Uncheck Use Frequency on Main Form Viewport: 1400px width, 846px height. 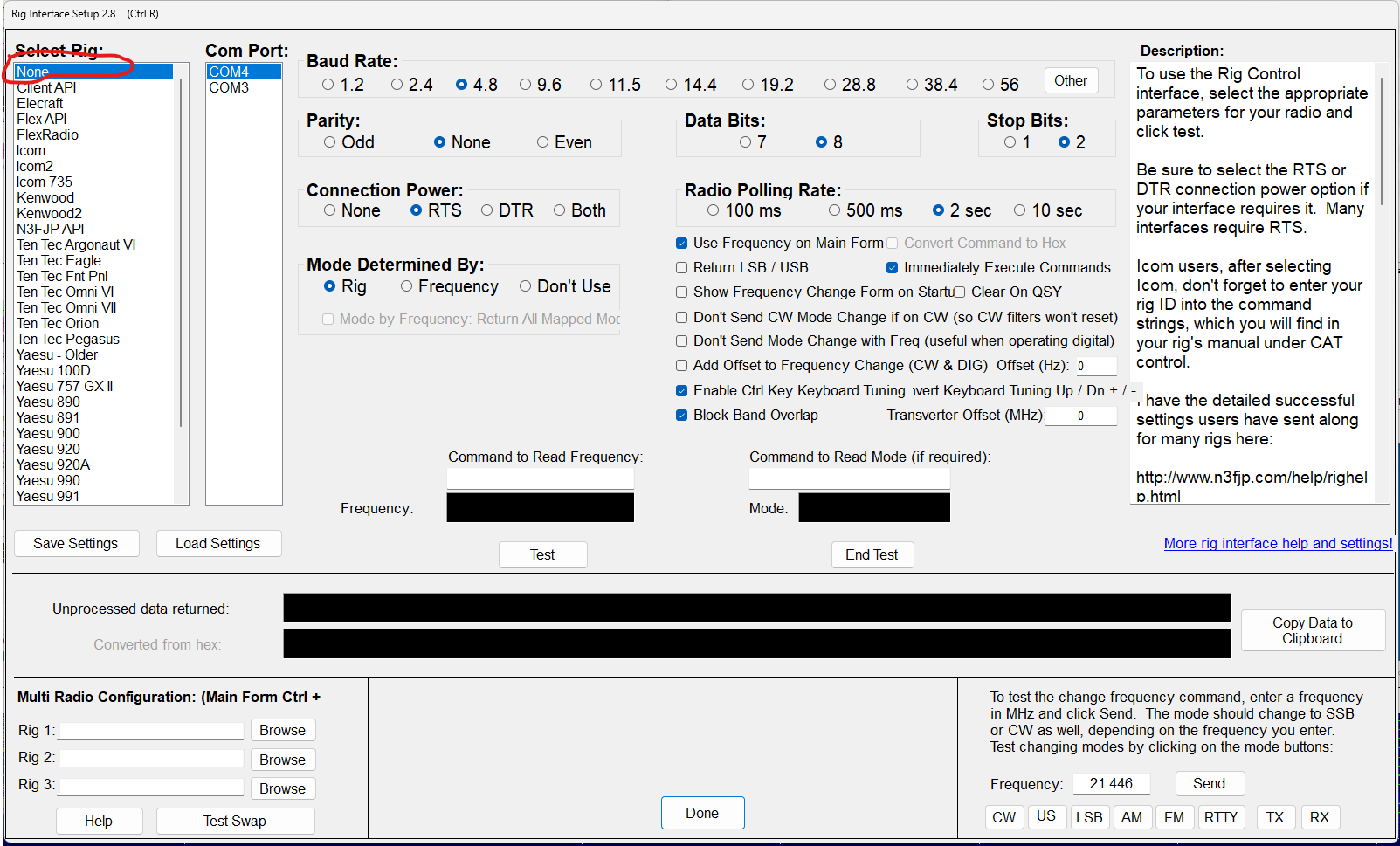click(x=682, y=244)
